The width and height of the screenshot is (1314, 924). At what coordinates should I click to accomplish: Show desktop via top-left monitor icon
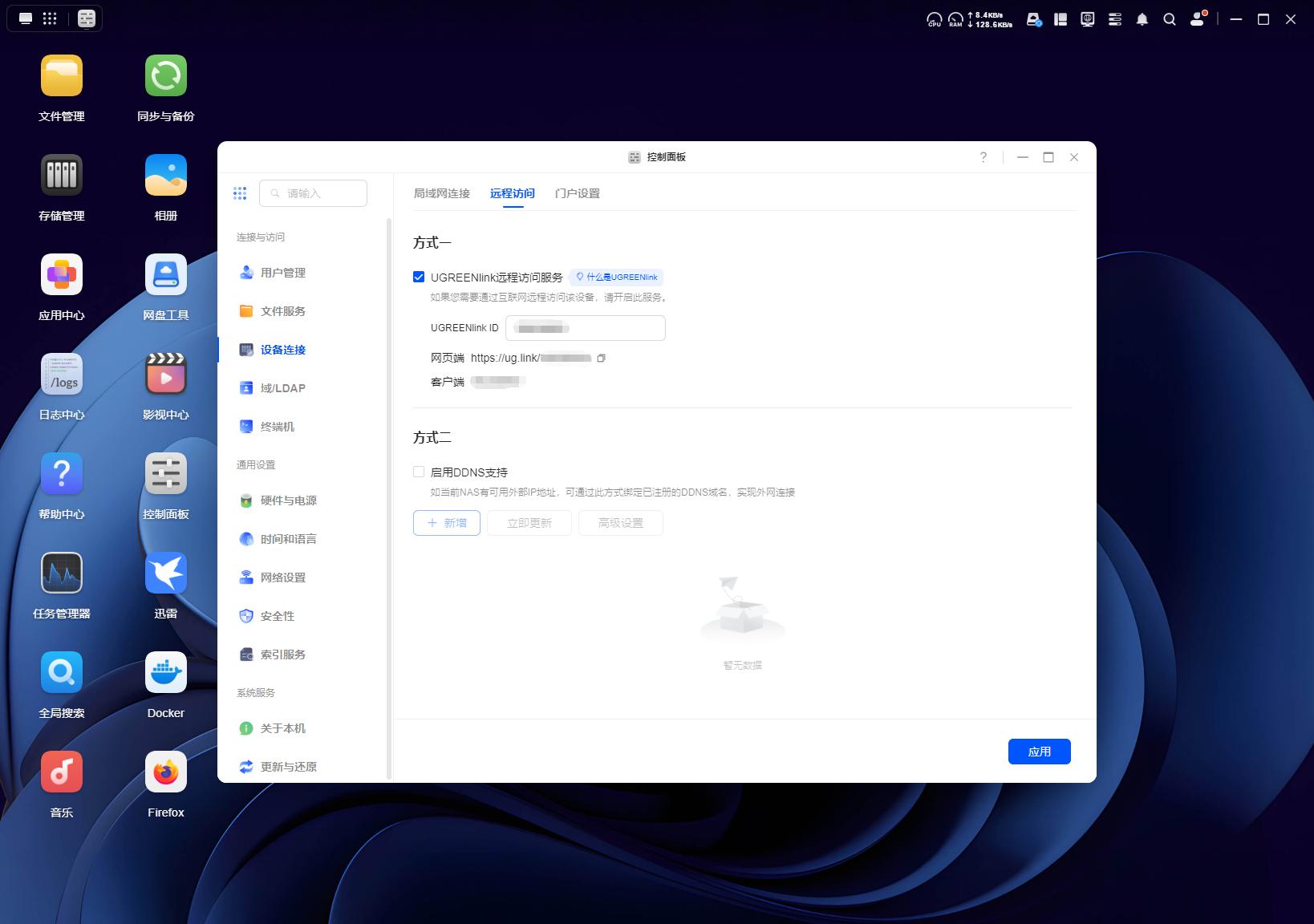(x=26, y=18)
